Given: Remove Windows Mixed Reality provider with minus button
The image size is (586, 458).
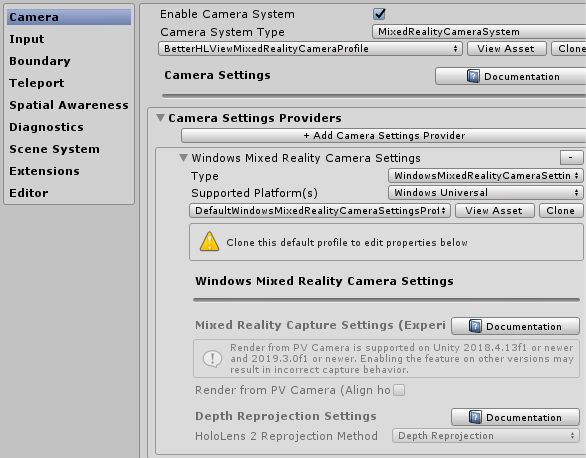Looking at the screenshot, I should point(571,157).
